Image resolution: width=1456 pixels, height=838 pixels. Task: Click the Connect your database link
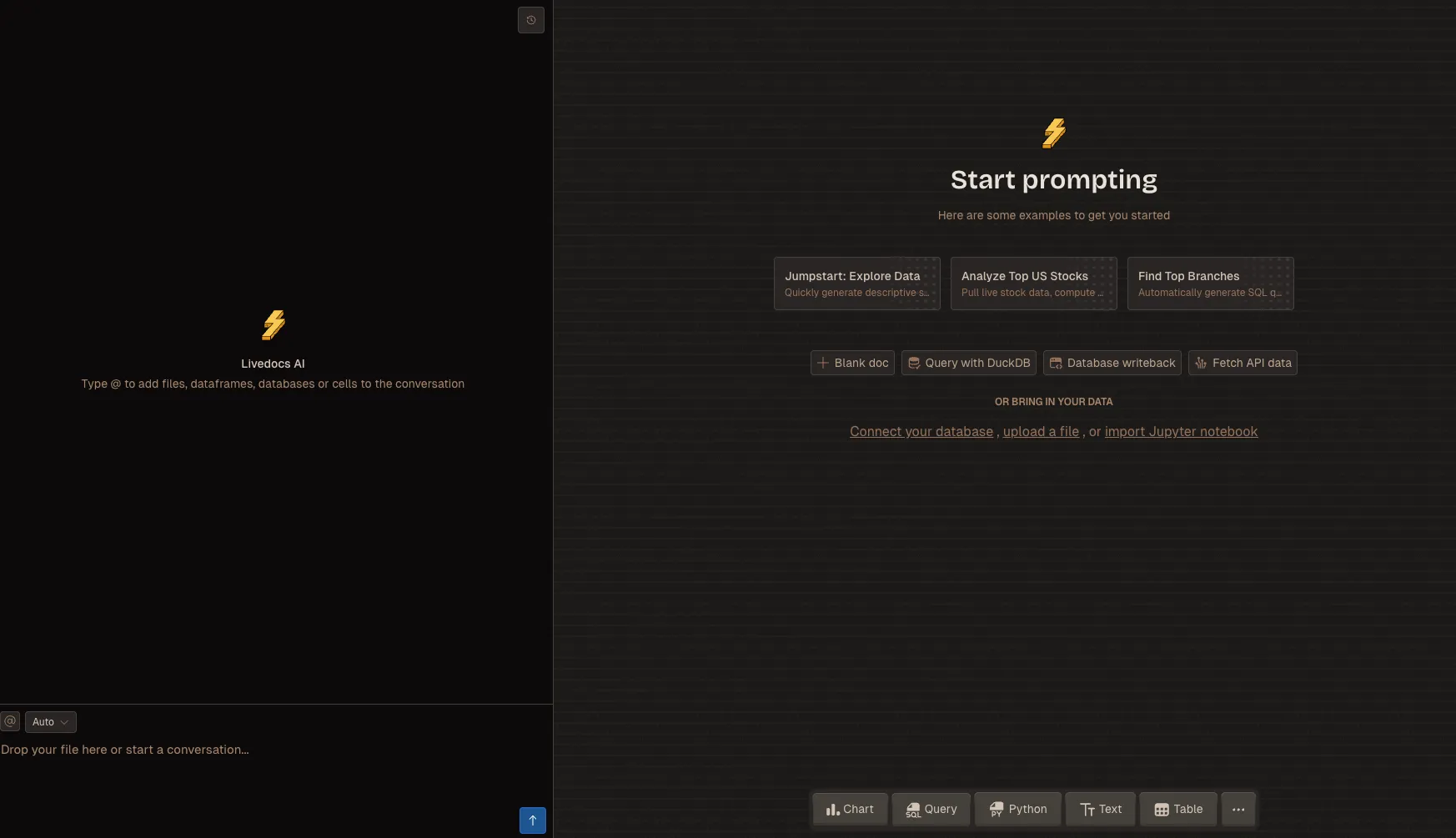(x=921, y=431)
